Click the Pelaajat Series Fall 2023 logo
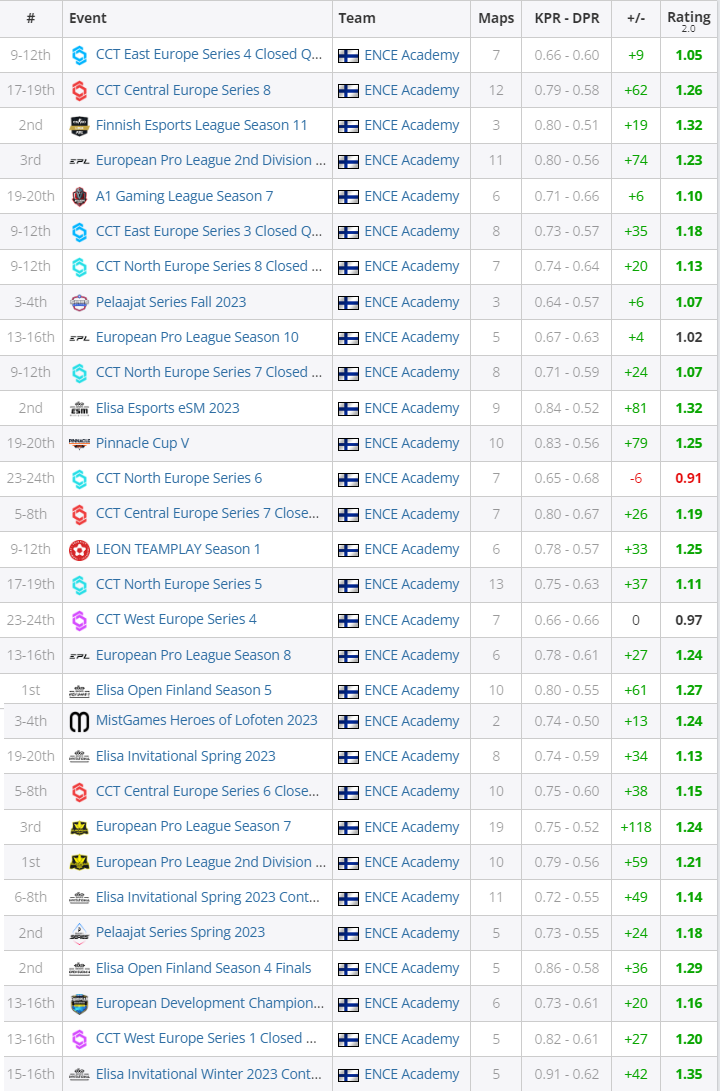This screenshot has height=1091, width=720. point(79,303)
